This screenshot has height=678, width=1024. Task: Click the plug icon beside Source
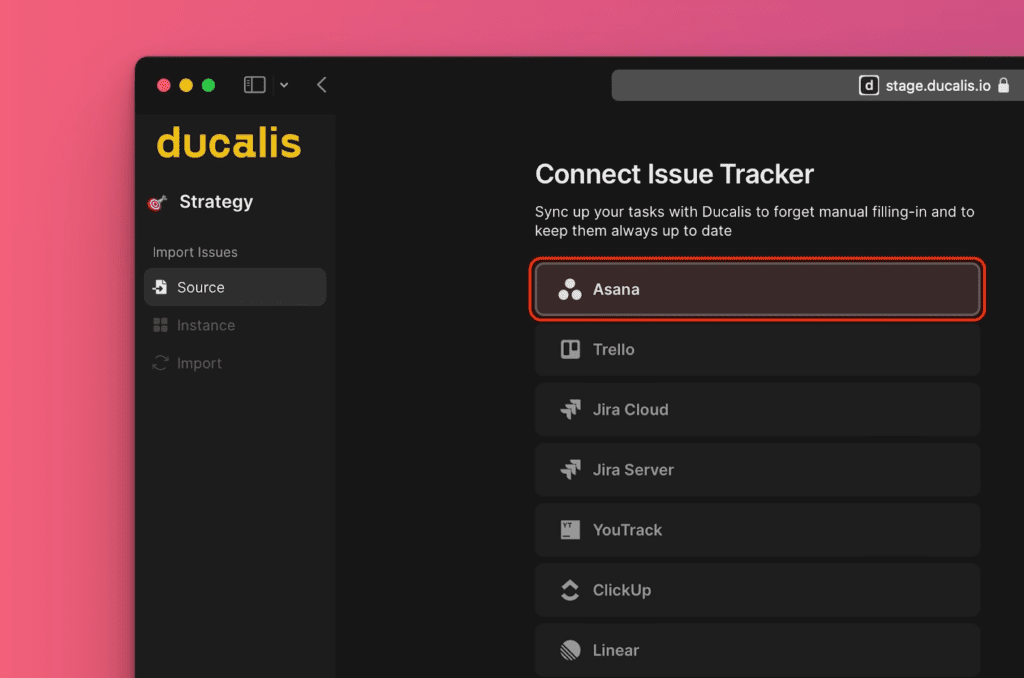tap(161, 287)
